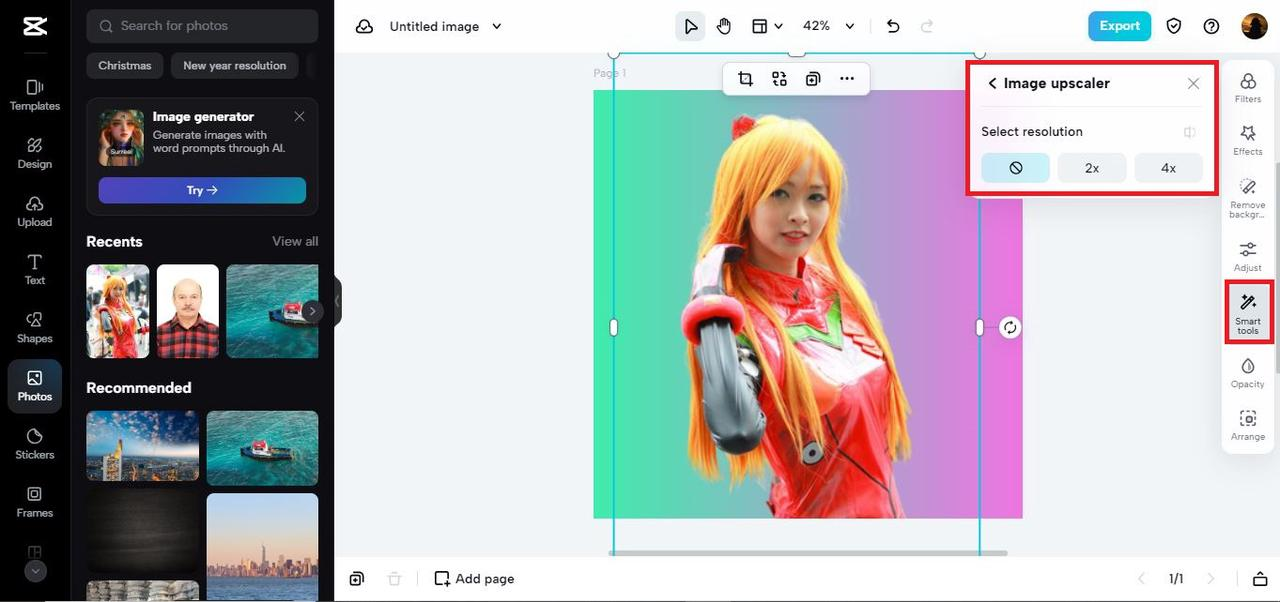The height and width of the screenshot is (602, 1280).
Task: Select the cosplay girl recent thumbnail
Action: [x=118, y=311]
